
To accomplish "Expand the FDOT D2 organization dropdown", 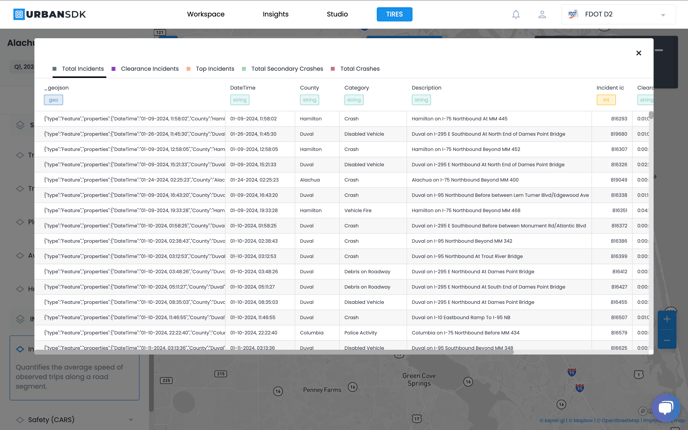I will tap(618, 14).
